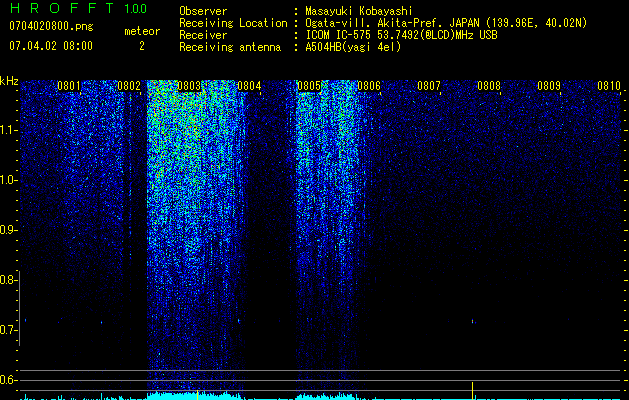
Task: Click the 0.9 frequency axis label
Action: click(x=8, y=230)
